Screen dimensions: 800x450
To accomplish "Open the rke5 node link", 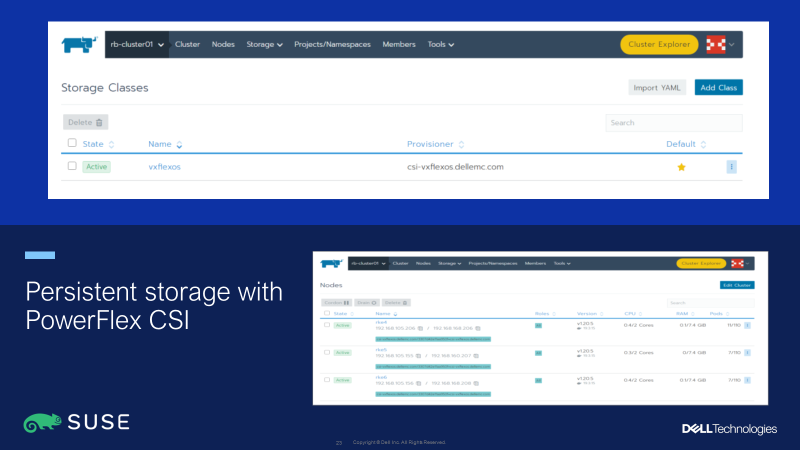I will pos(381,350).
